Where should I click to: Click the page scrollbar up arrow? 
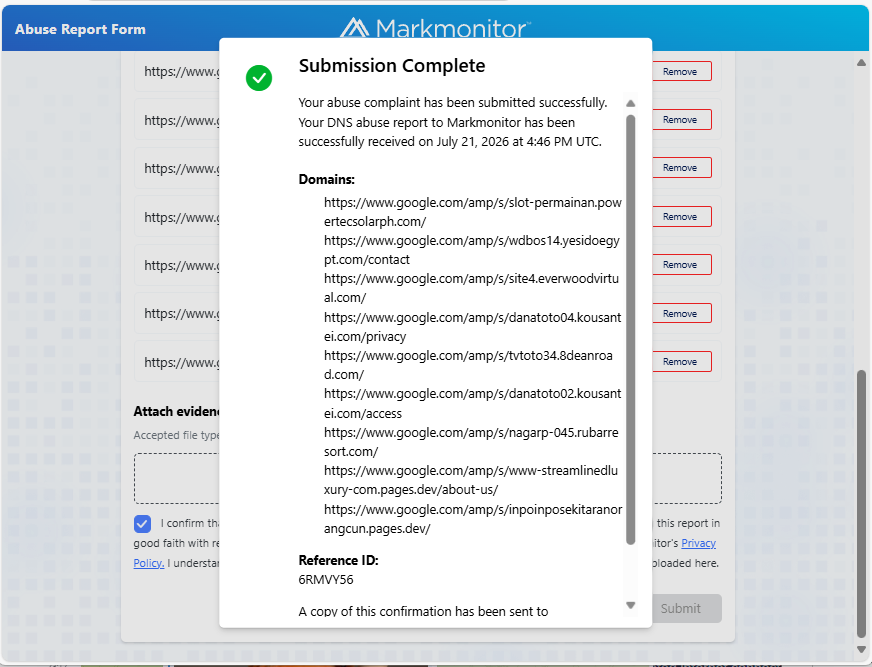(x=861, y=62)
